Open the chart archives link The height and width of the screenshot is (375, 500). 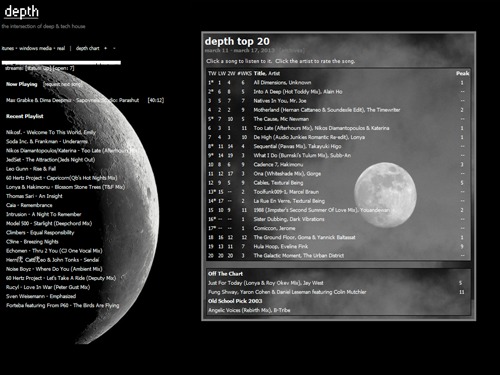pos(292,51)
